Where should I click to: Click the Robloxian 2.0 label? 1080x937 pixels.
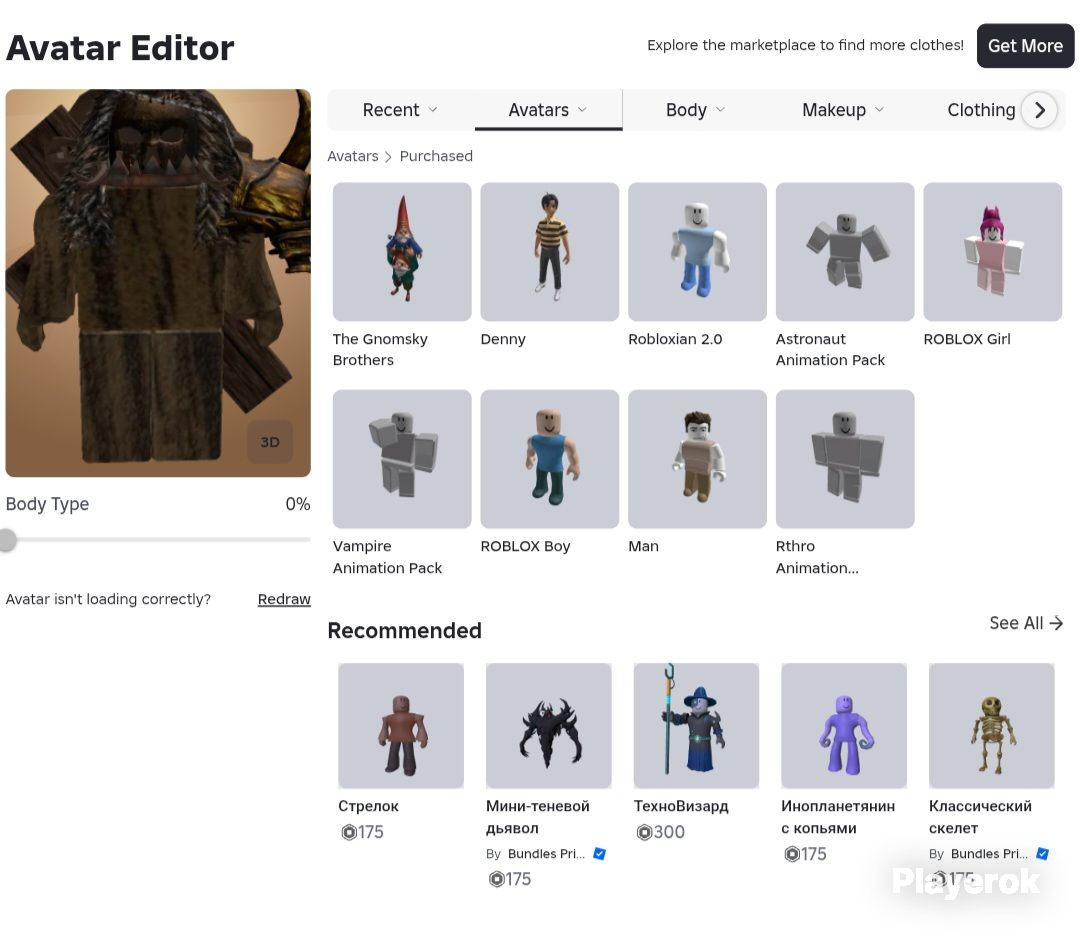click(675, 339)
